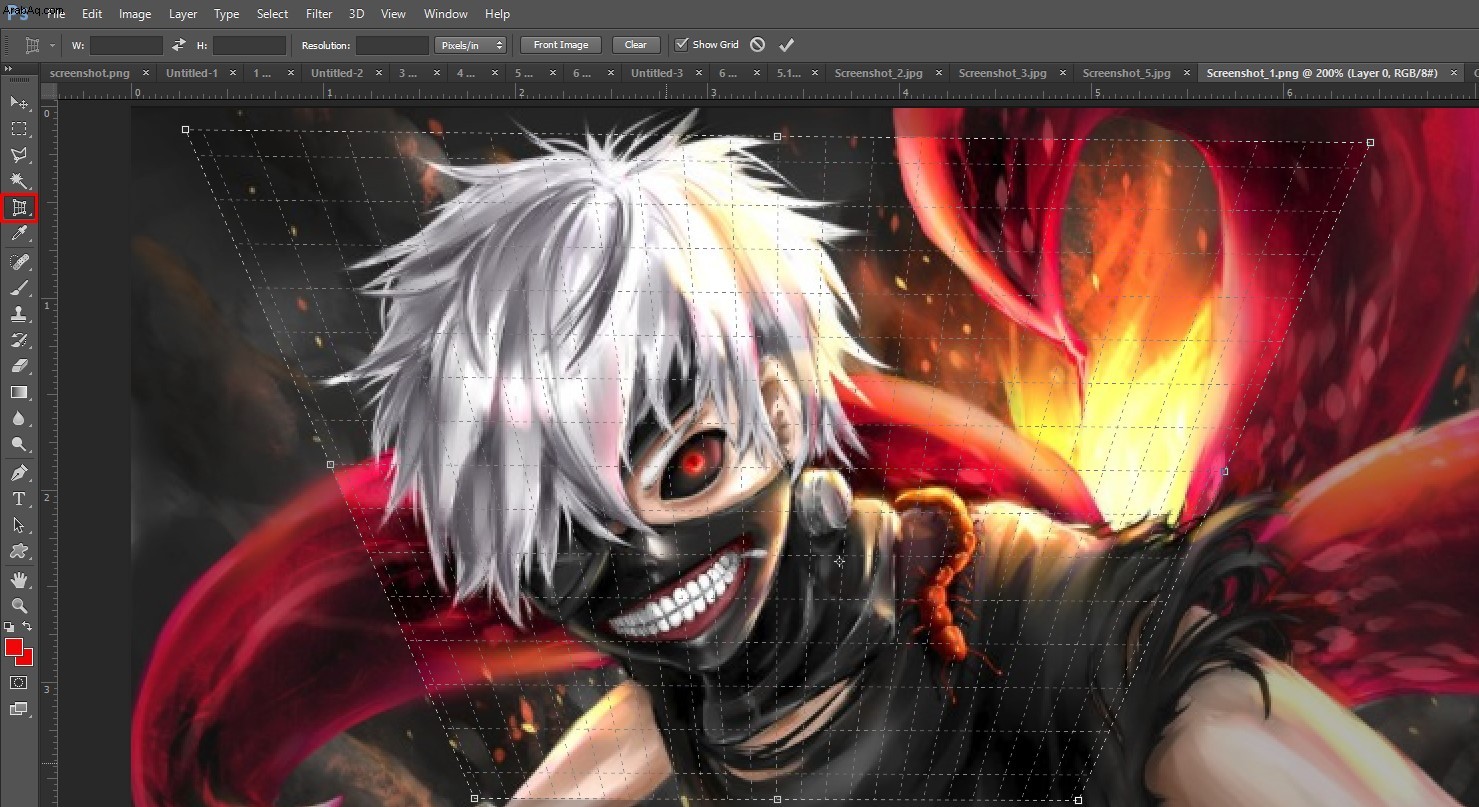The height and width of the screenshot is (807, 1479).
Task: Open the Window menu
Action: coord(446,14)
